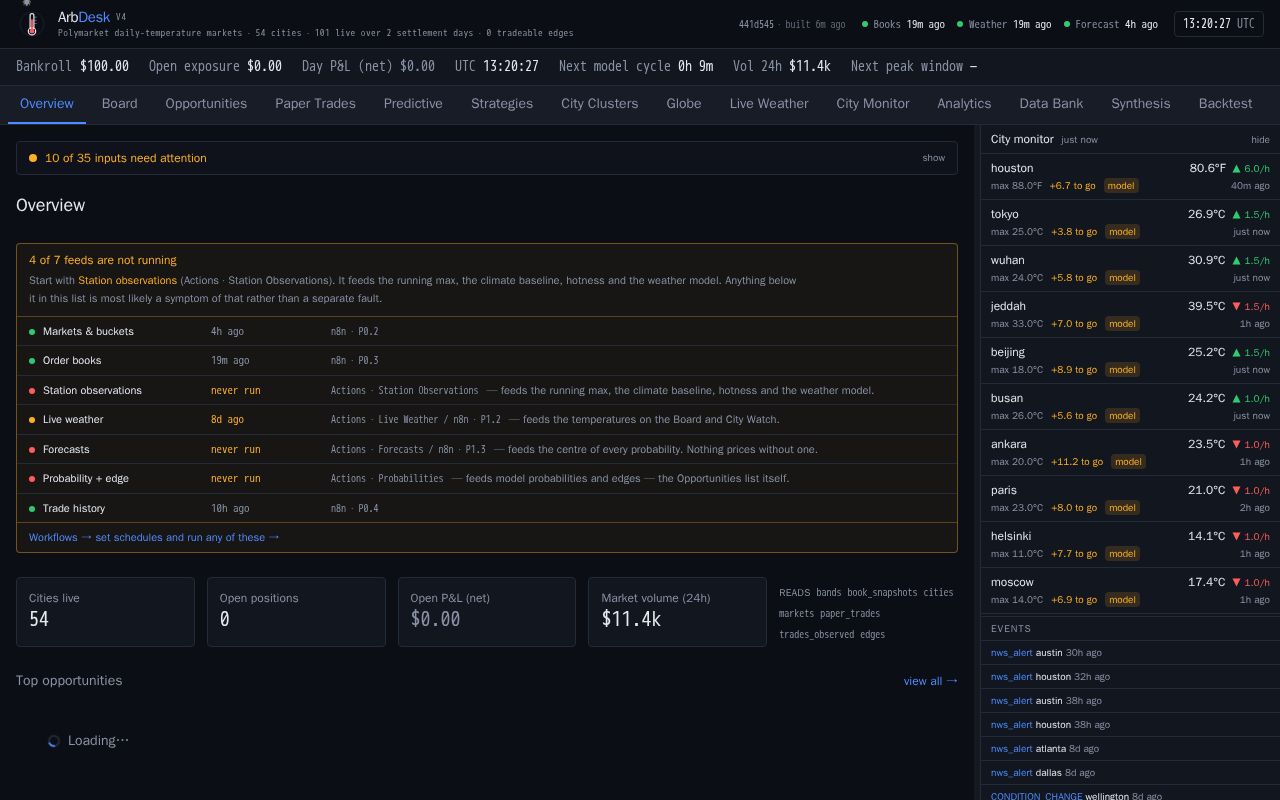Viewport: 1280px width, 800px height.
Task: Click the green Books status dot
Action: 865,24
